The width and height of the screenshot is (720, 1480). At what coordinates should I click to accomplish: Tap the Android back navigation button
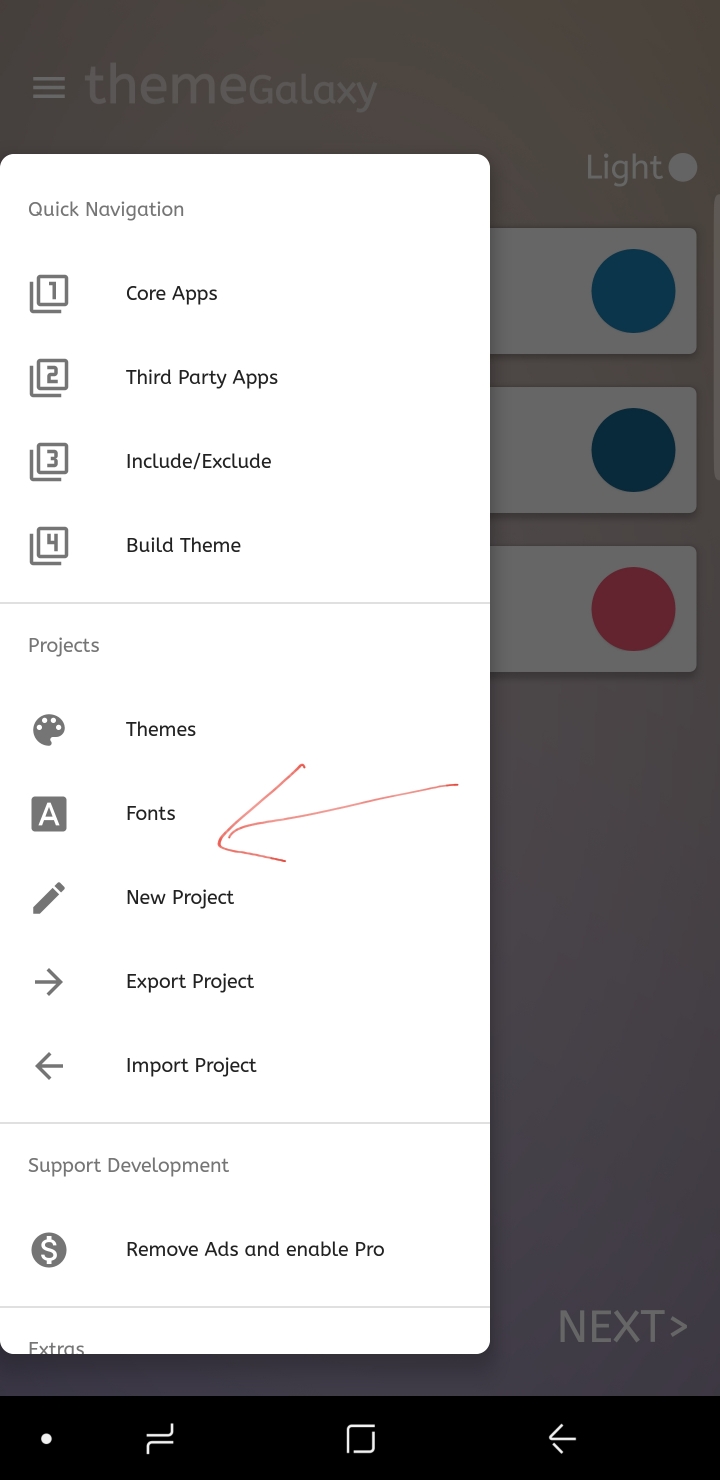pos(562,1439)
